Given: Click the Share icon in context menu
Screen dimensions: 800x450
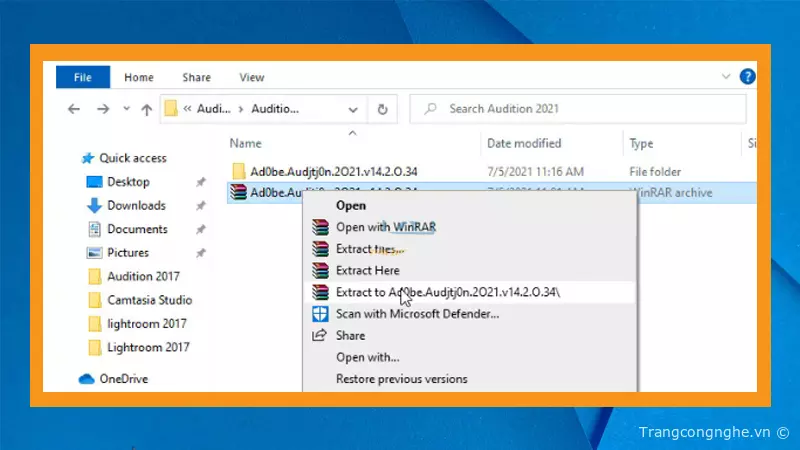Looking at the screenshot, I should (320, 336).
